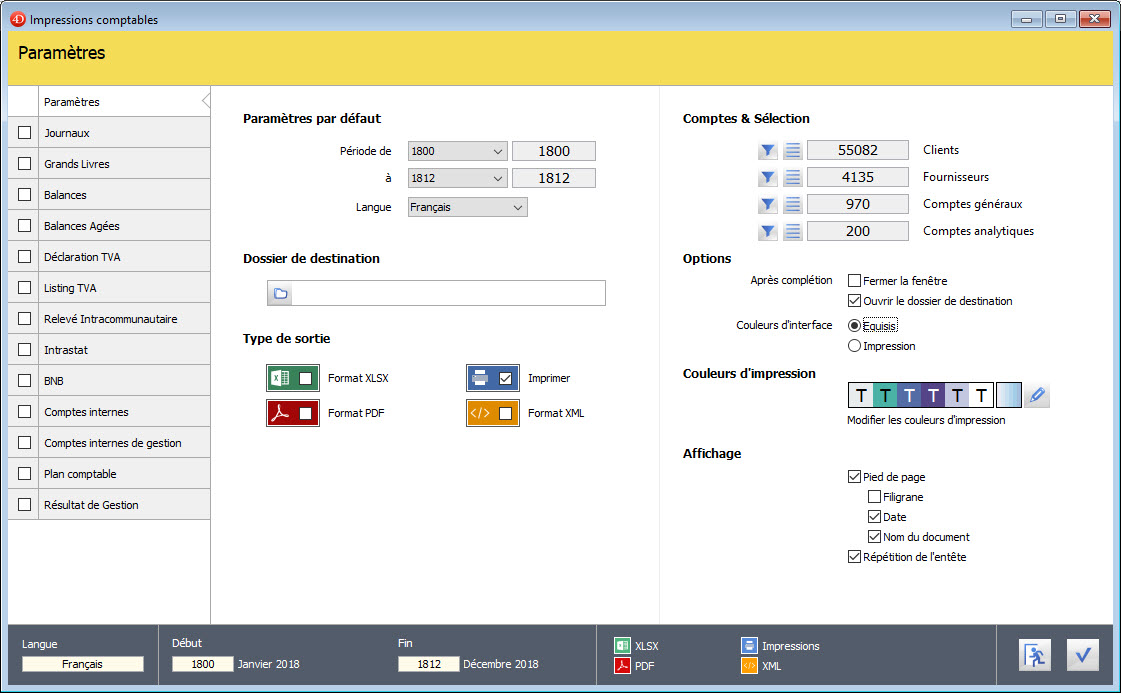The width and height of the screenshot is (1121, 693).
Task: Select the green teal print color swatch
Action: [x=885, y=396]
